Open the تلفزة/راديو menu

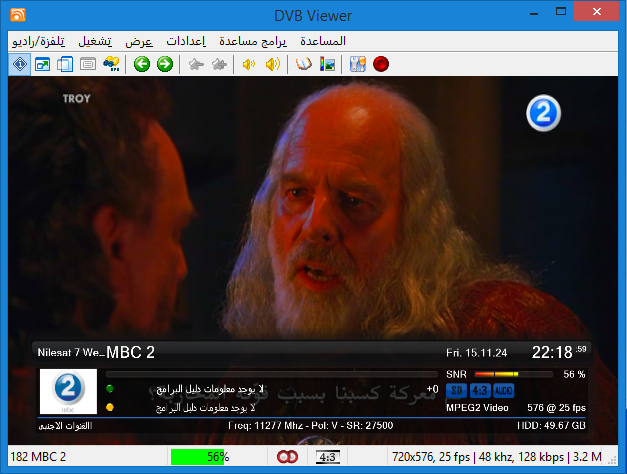(x=38, y=41)
